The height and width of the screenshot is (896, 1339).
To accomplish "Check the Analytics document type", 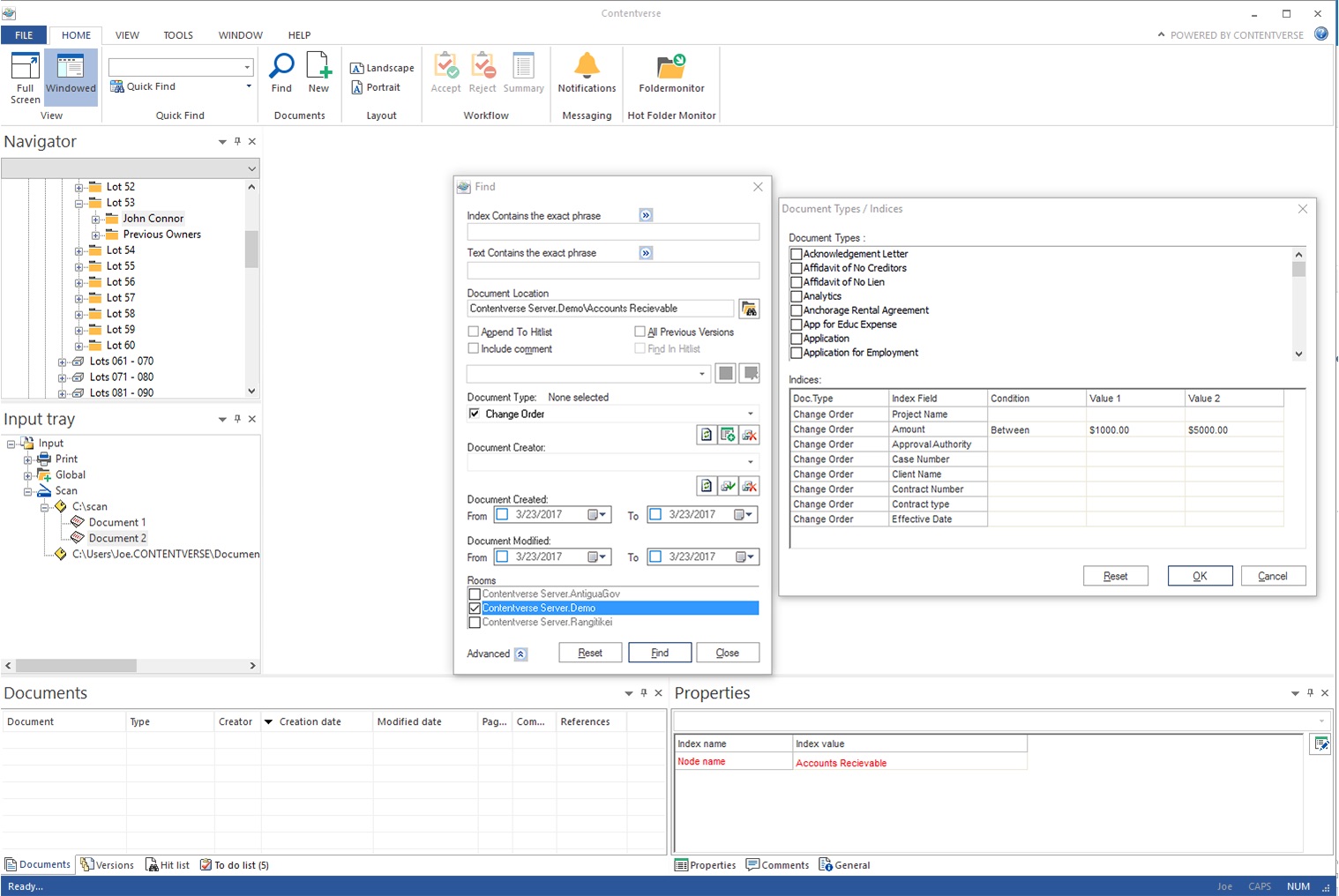I will [797, 296].
